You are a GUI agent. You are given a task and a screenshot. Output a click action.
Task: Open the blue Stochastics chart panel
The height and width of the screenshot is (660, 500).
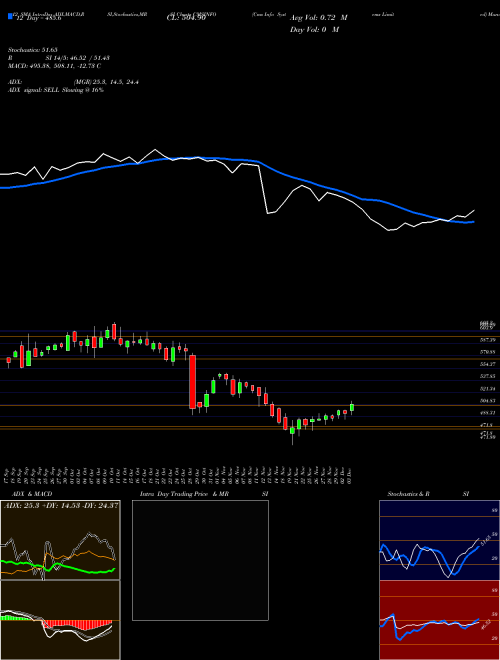coord(439,540)
